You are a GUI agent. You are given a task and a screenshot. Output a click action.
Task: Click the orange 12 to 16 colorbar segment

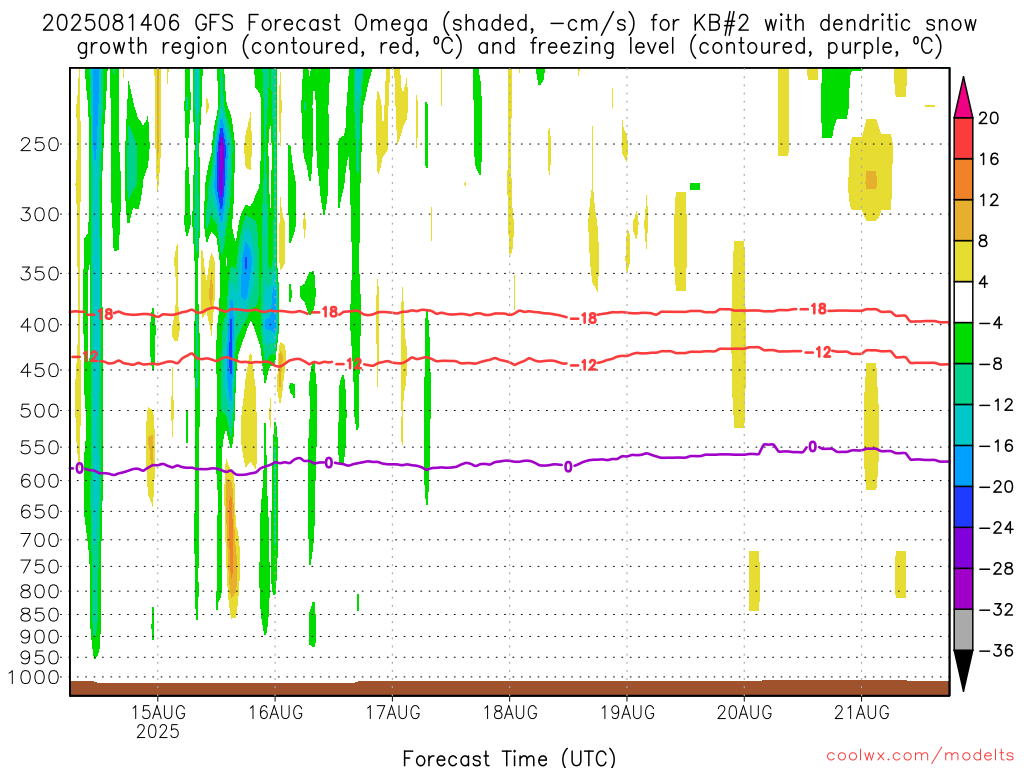(x=963, y=180)
